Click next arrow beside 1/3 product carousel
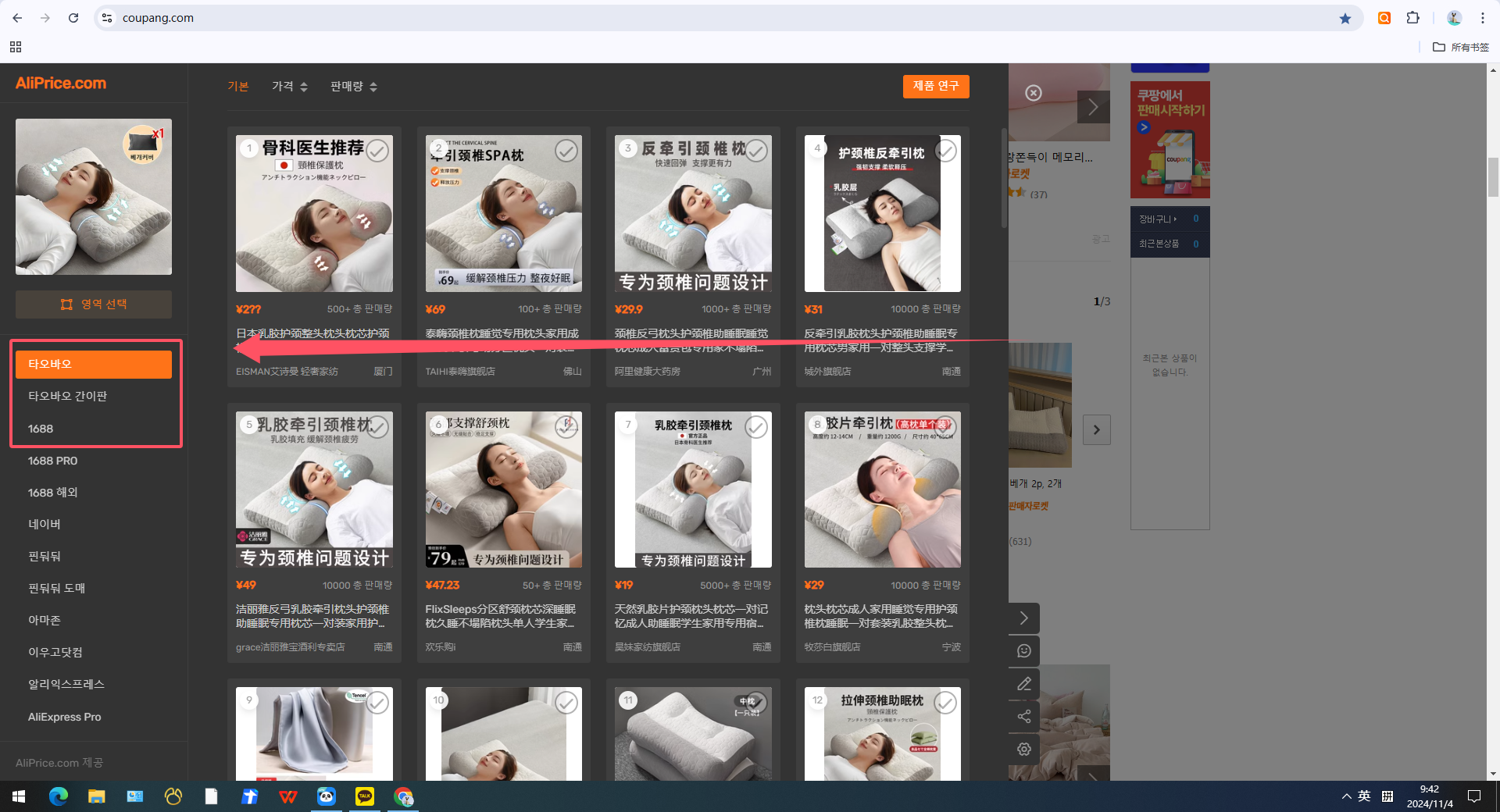This screenshot has width=1500, height=812. 1096,429
